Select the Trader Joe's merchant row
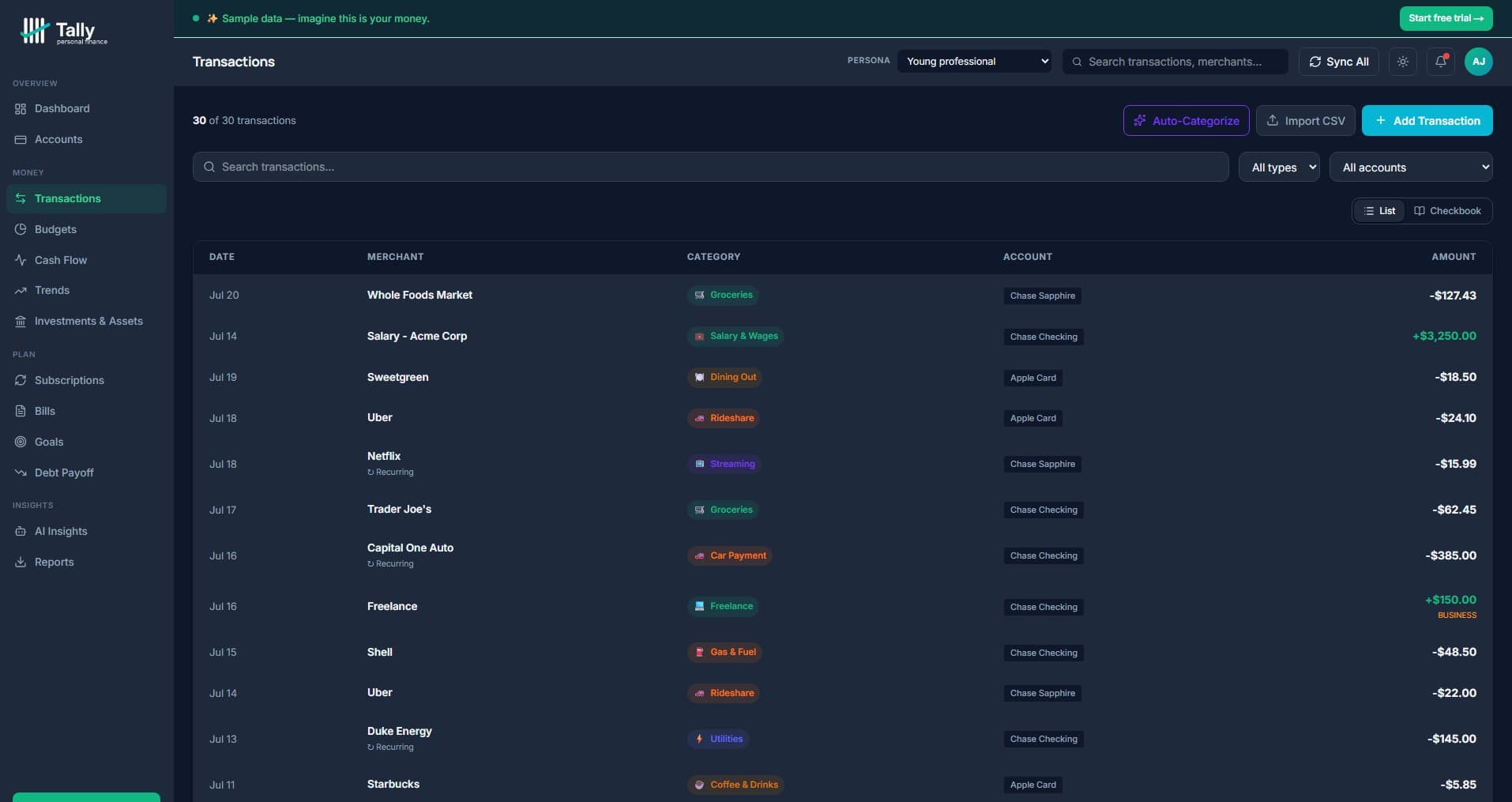Screen dimensions: 1512x802 click(x=842, y=510)
